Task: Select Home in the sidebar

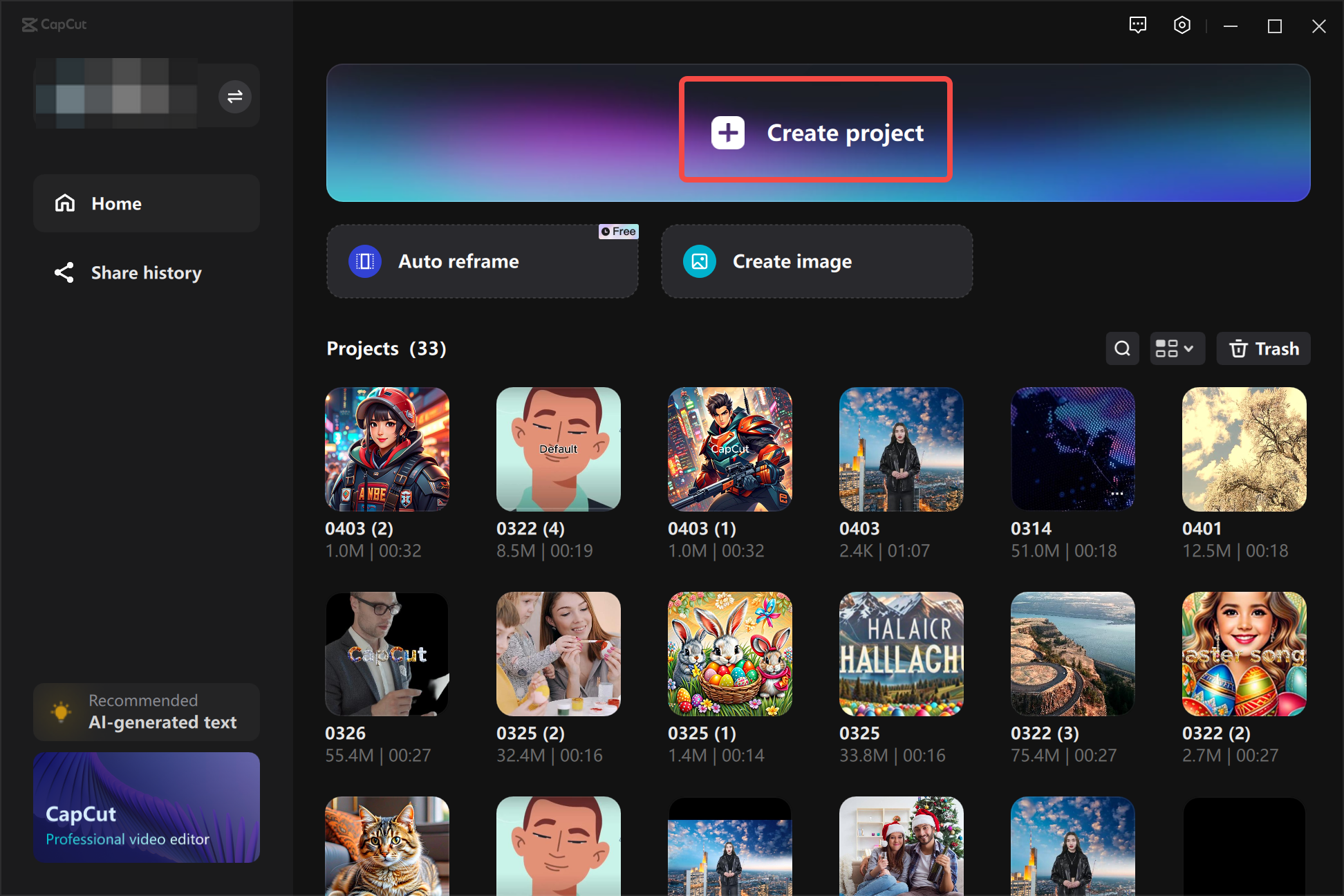Action: click(115, 203)
